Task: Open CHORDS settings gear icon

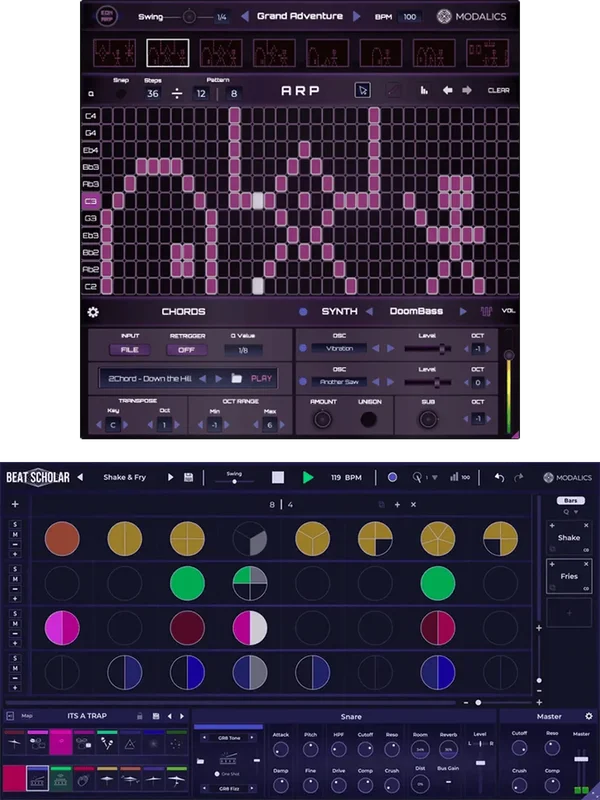Action: (x=93, y=312)
